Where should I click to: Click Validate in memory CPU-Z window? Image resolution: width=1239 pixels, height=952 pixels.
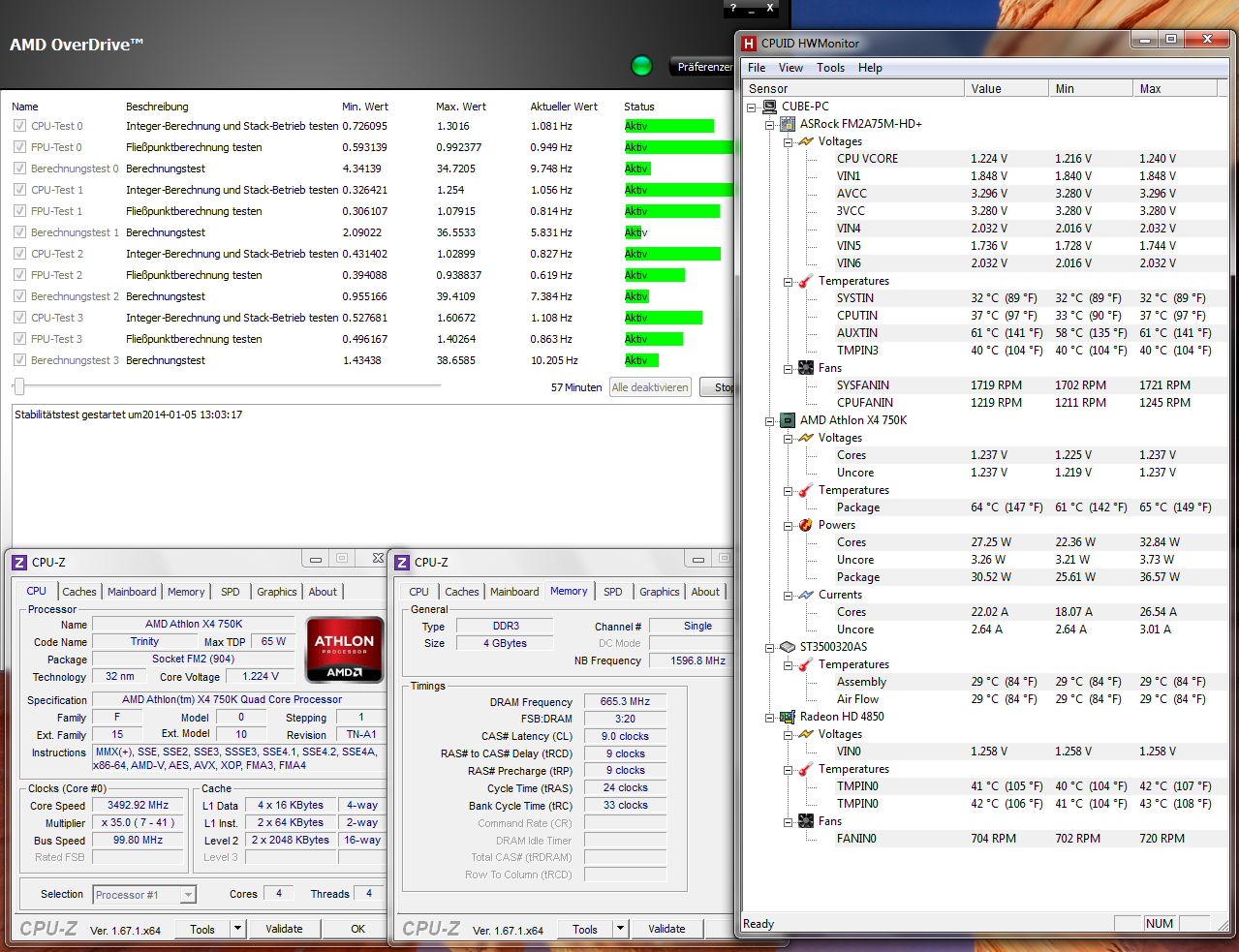pos(666,929)
